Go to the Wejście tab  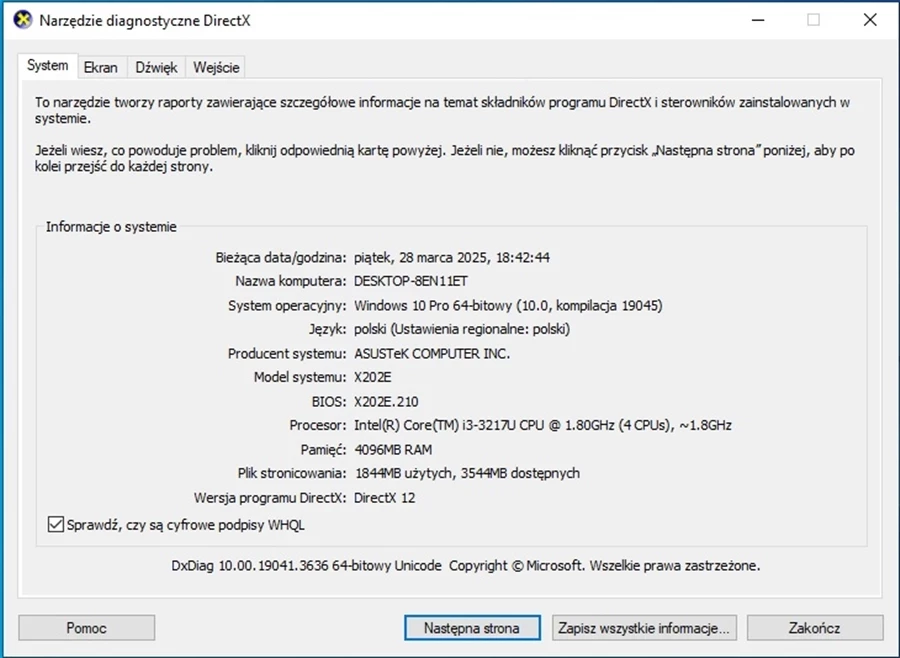click(x=216, y=67)
